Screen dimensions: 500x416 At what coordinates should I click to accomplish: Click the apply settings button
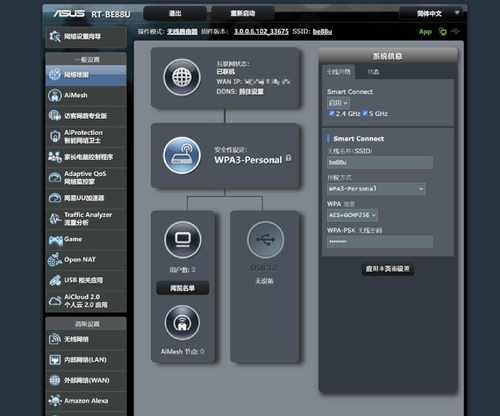388,269
